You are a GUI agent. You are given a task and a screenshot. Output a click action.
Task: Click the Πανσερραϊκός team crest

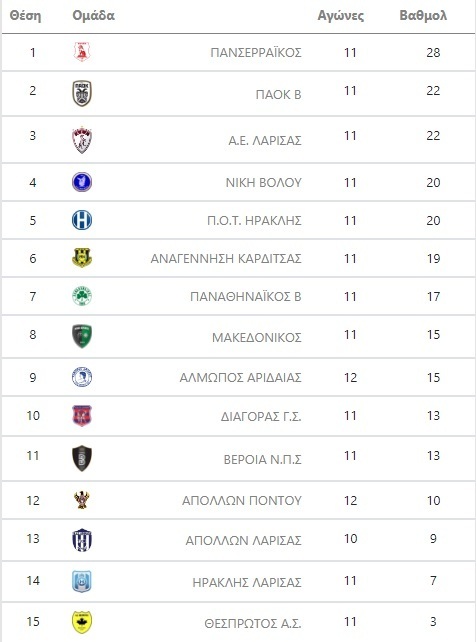(x=82, y=52)
